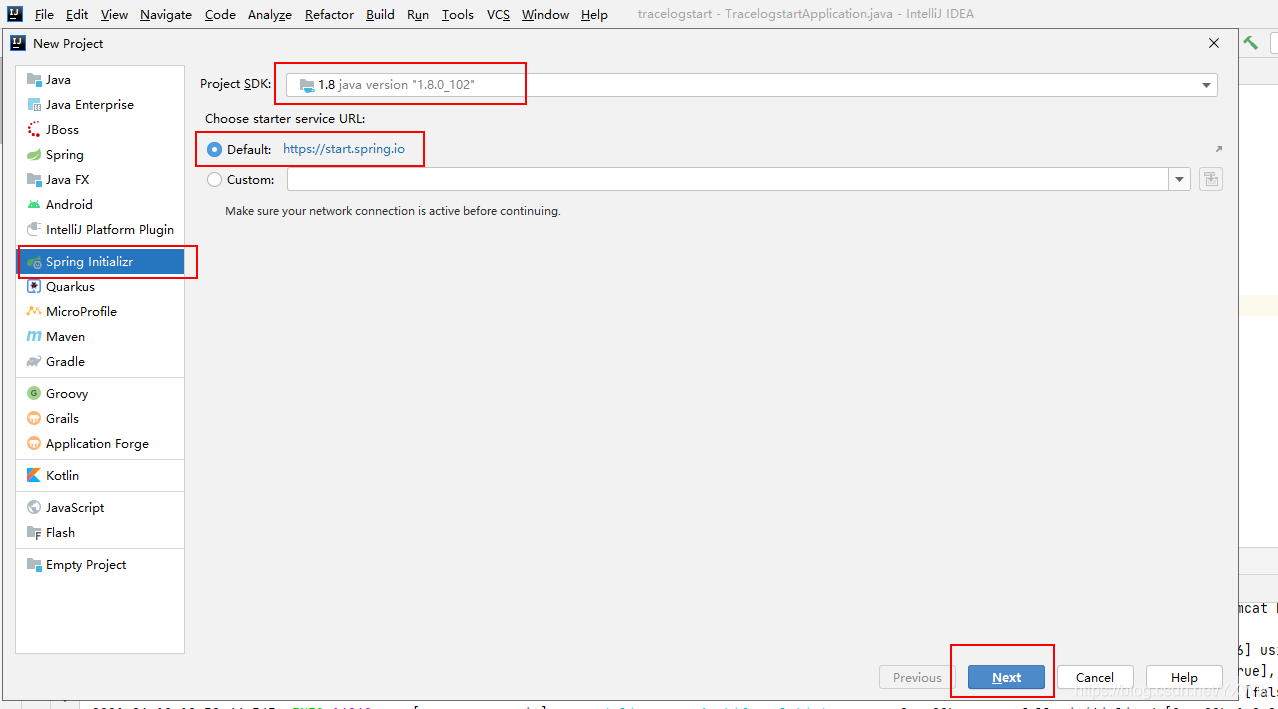Image resolution: width=1278 pixels, height=709 pixels.
Task: Open the Project SDK dropdown
Action: coord(752,85)
